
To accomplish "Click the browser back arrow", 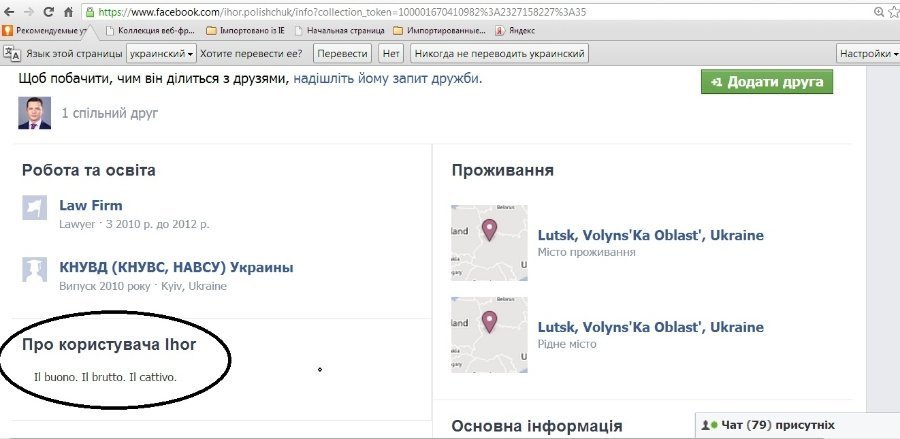I will click(10, 12).
